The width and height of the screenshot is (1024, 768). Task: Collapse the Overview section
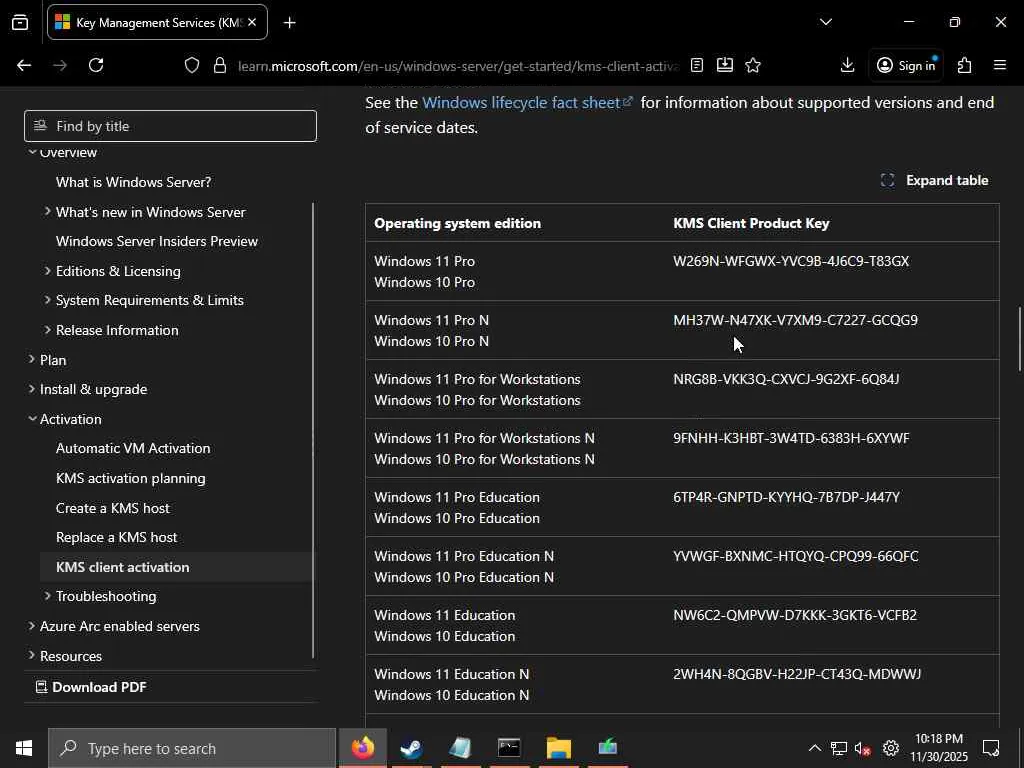tap(32, 152)
